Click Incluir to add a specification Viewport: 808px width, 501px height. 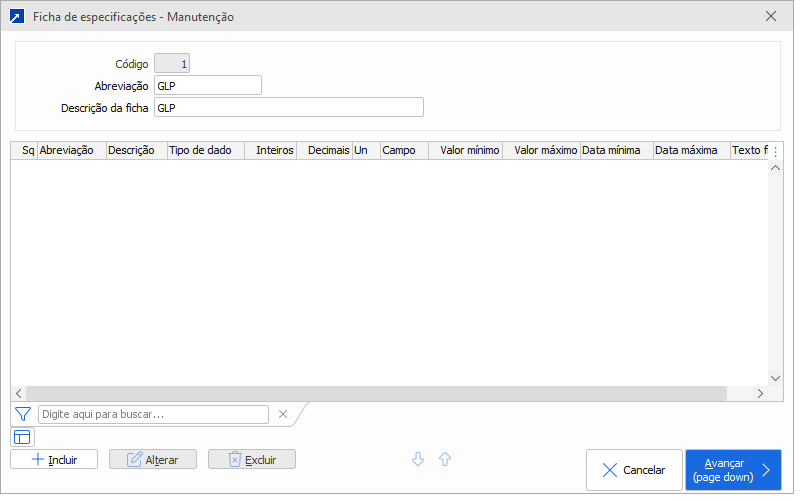tap(54, 459)
